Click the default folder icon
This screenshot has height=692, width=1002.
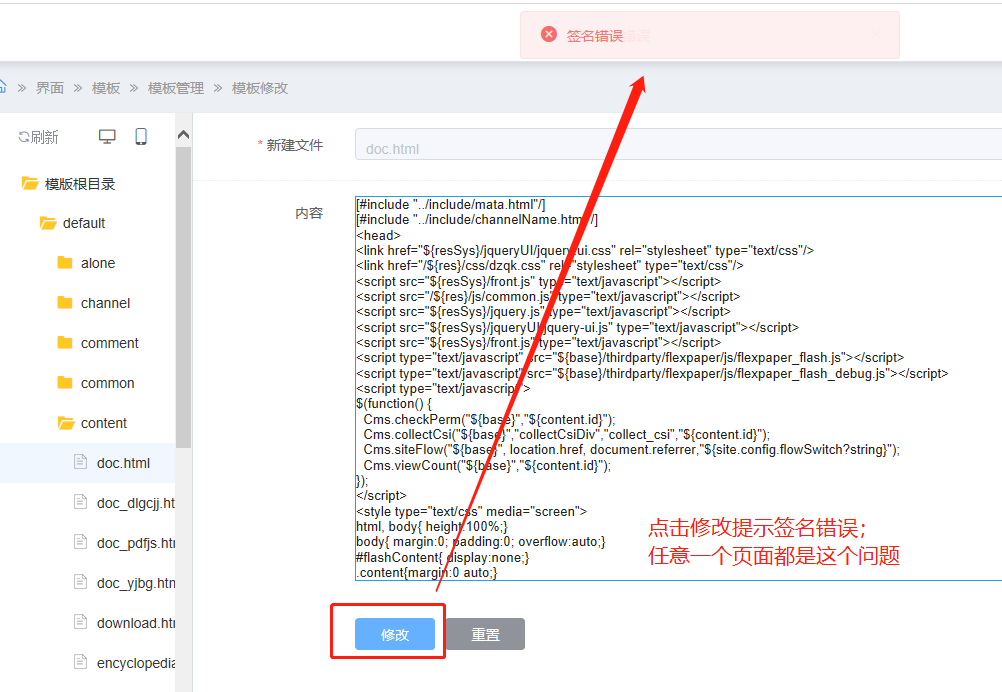[x=48, y=222]
